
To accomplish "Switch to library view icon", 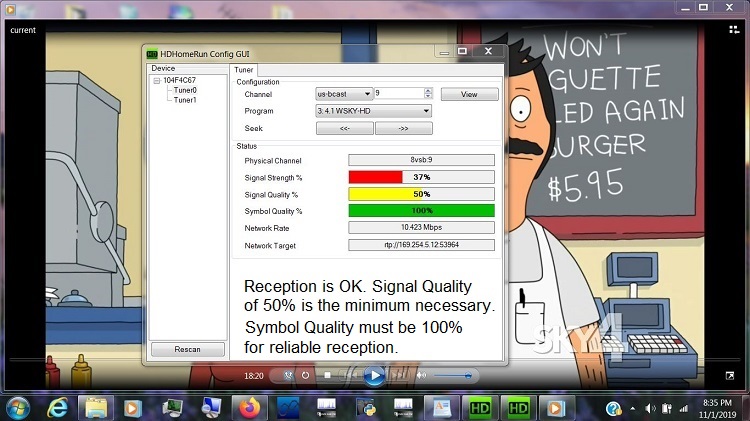I will click(734, 30).
